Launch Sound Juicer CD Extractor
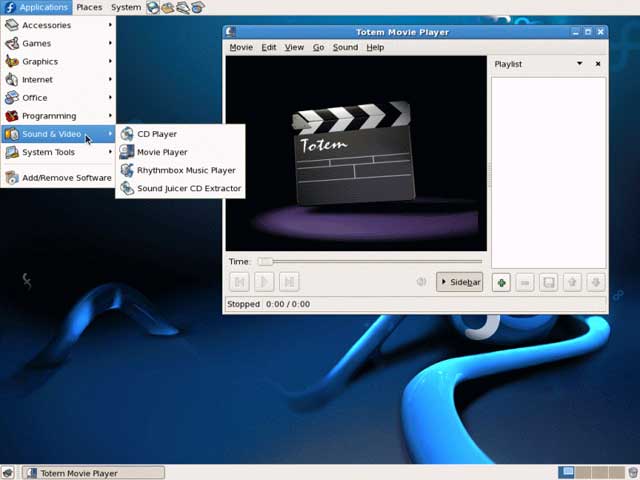This screenshot has width=640, height=480. [x=180, y=189]
